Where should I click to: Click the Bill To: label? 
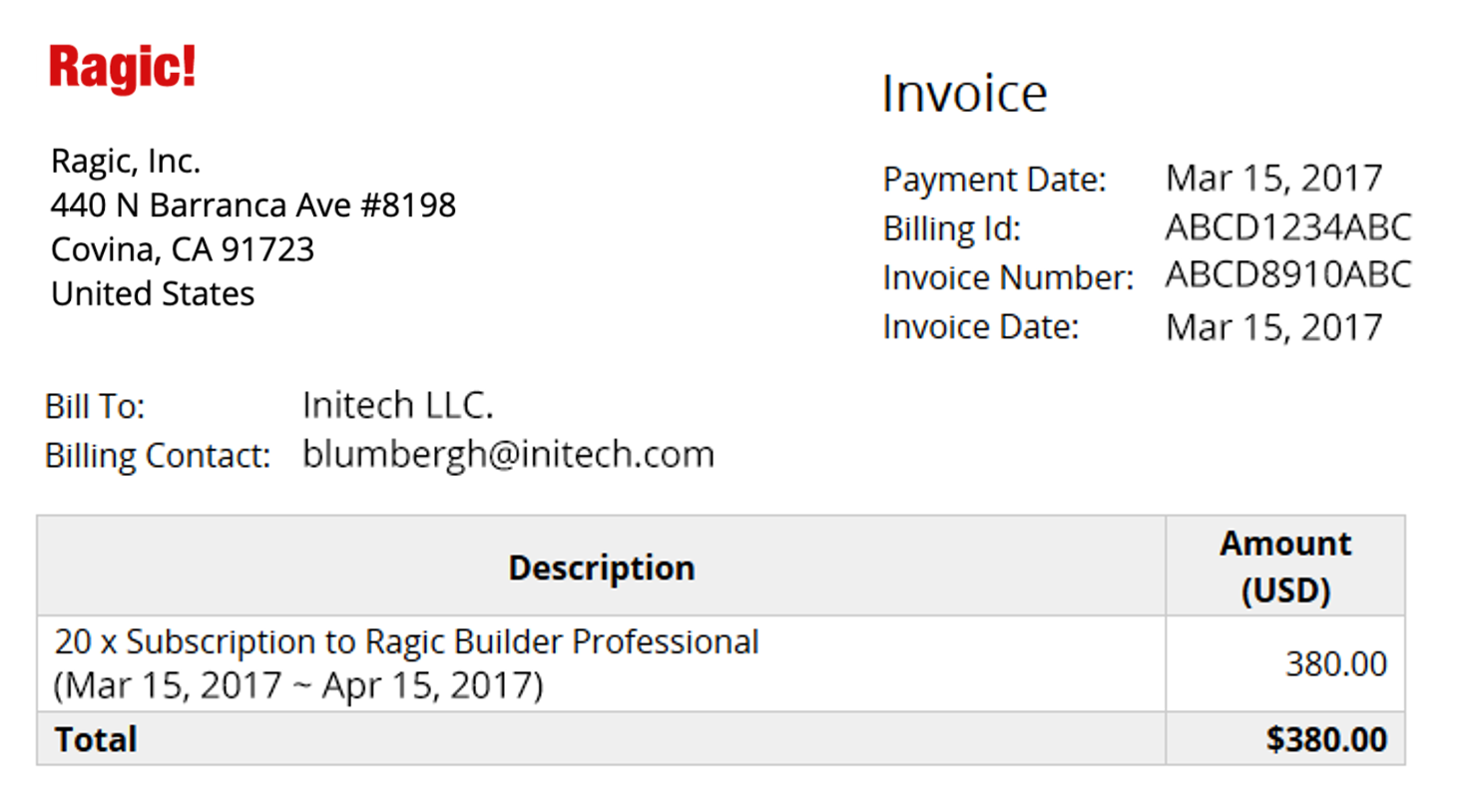point(95,407)
